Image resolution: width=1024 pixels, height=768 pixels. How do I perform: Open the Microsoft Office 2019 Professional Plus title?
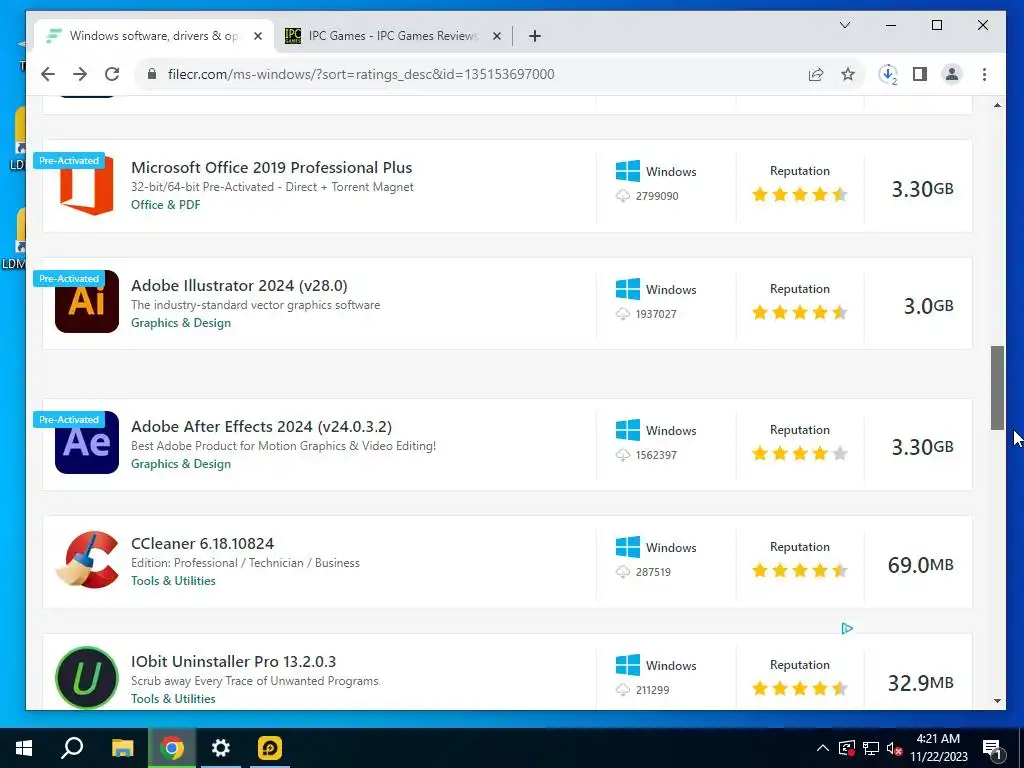271,167
